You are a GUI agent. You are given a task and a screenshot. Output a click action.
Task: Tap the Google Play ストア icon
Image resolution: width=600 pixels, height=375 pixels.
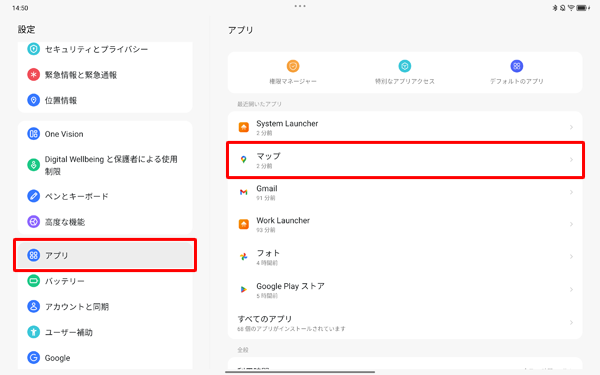point(244,290)
